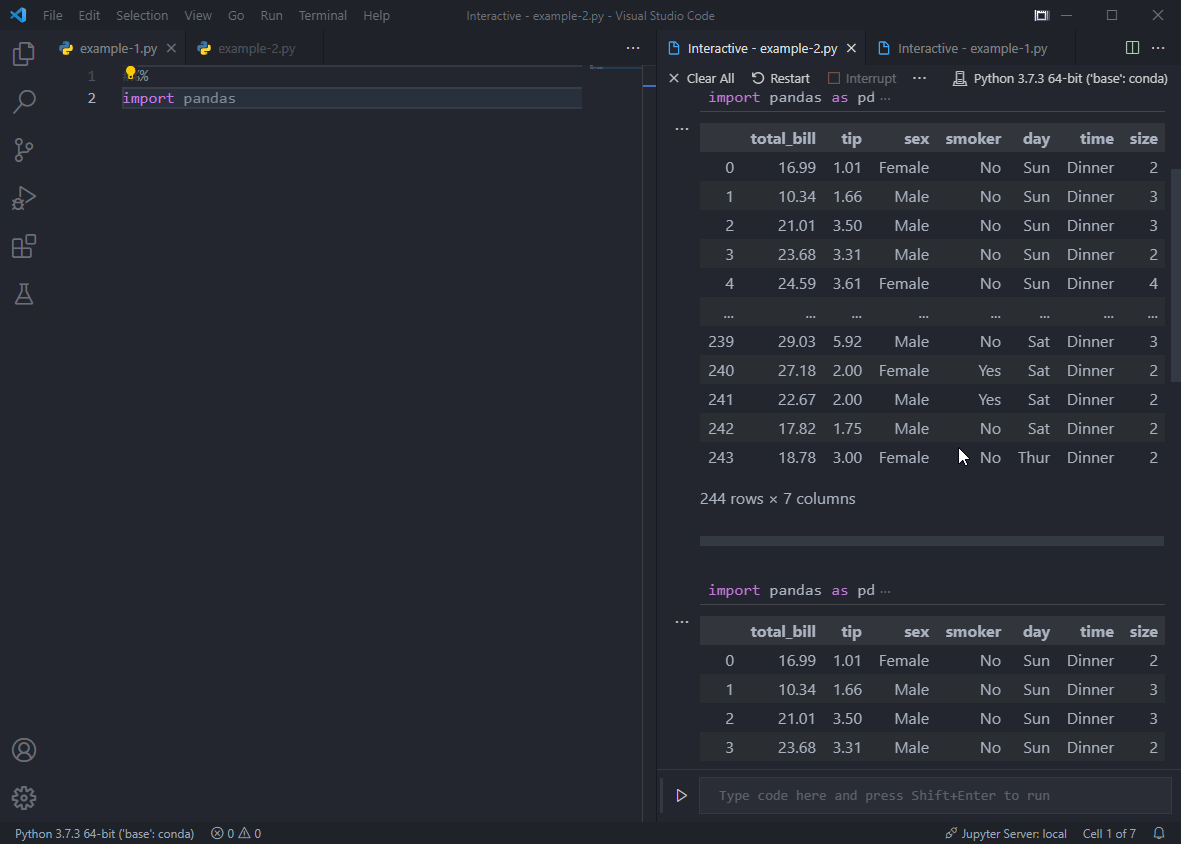Click the tip header in second table

[851, 632]
